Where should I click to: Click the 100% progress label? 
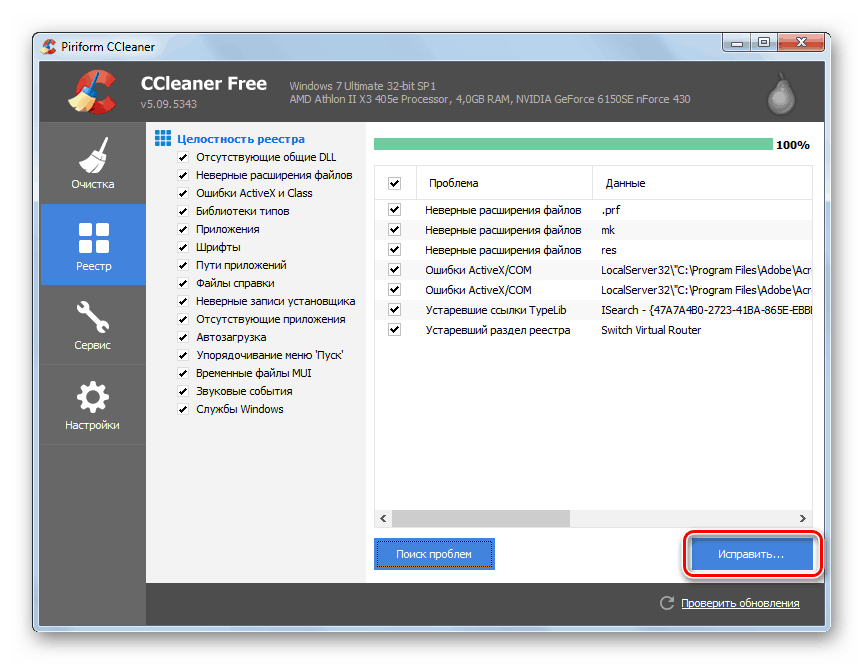tap(792, 145)
